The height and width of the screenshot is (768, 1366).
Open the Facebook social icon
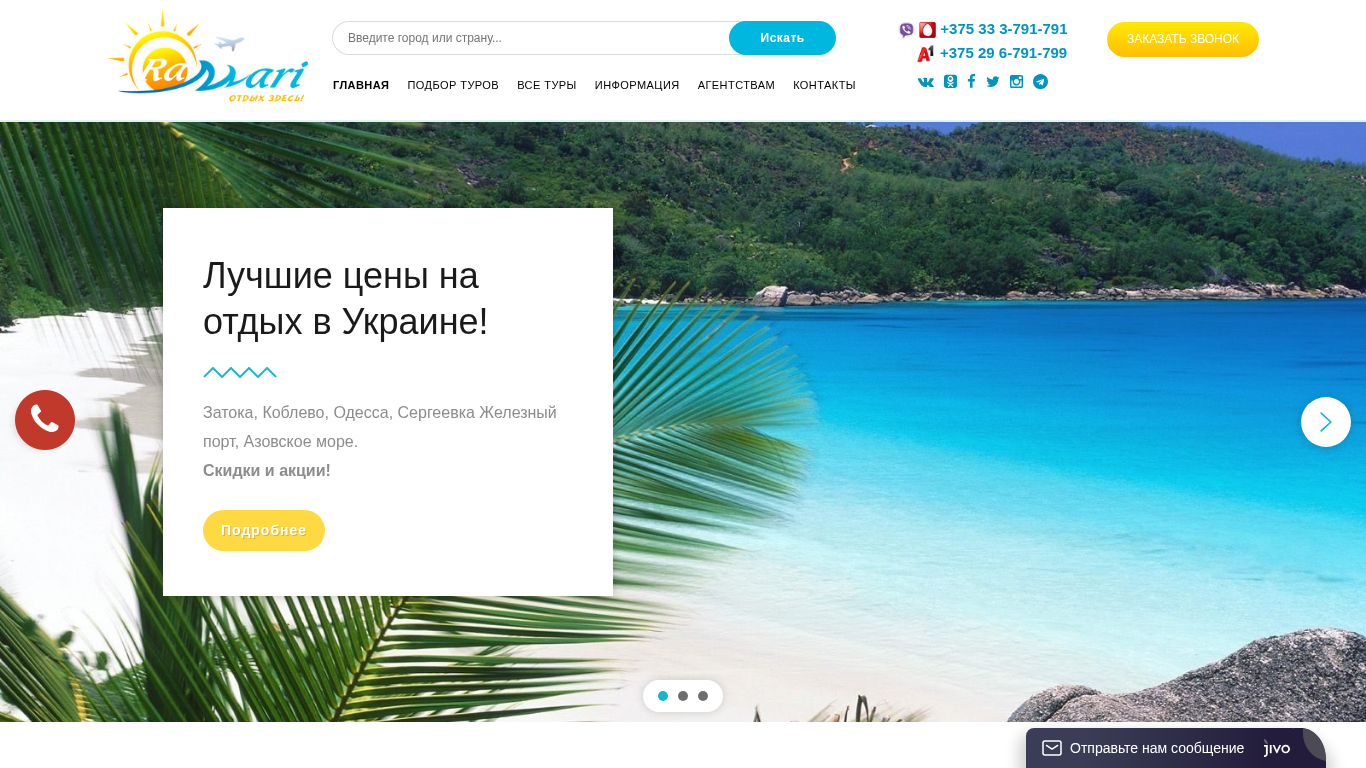tap(971, 82)
